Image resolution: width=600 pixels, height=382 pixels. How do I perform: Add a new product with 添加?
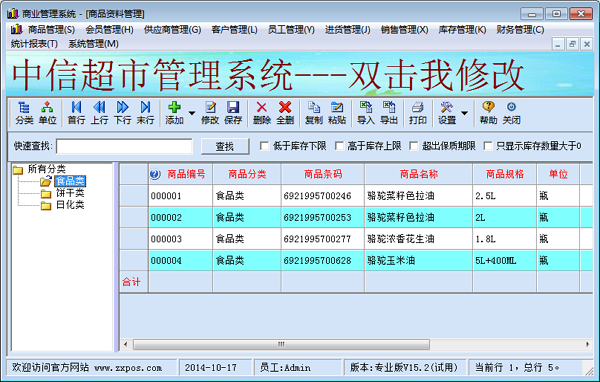174,113
